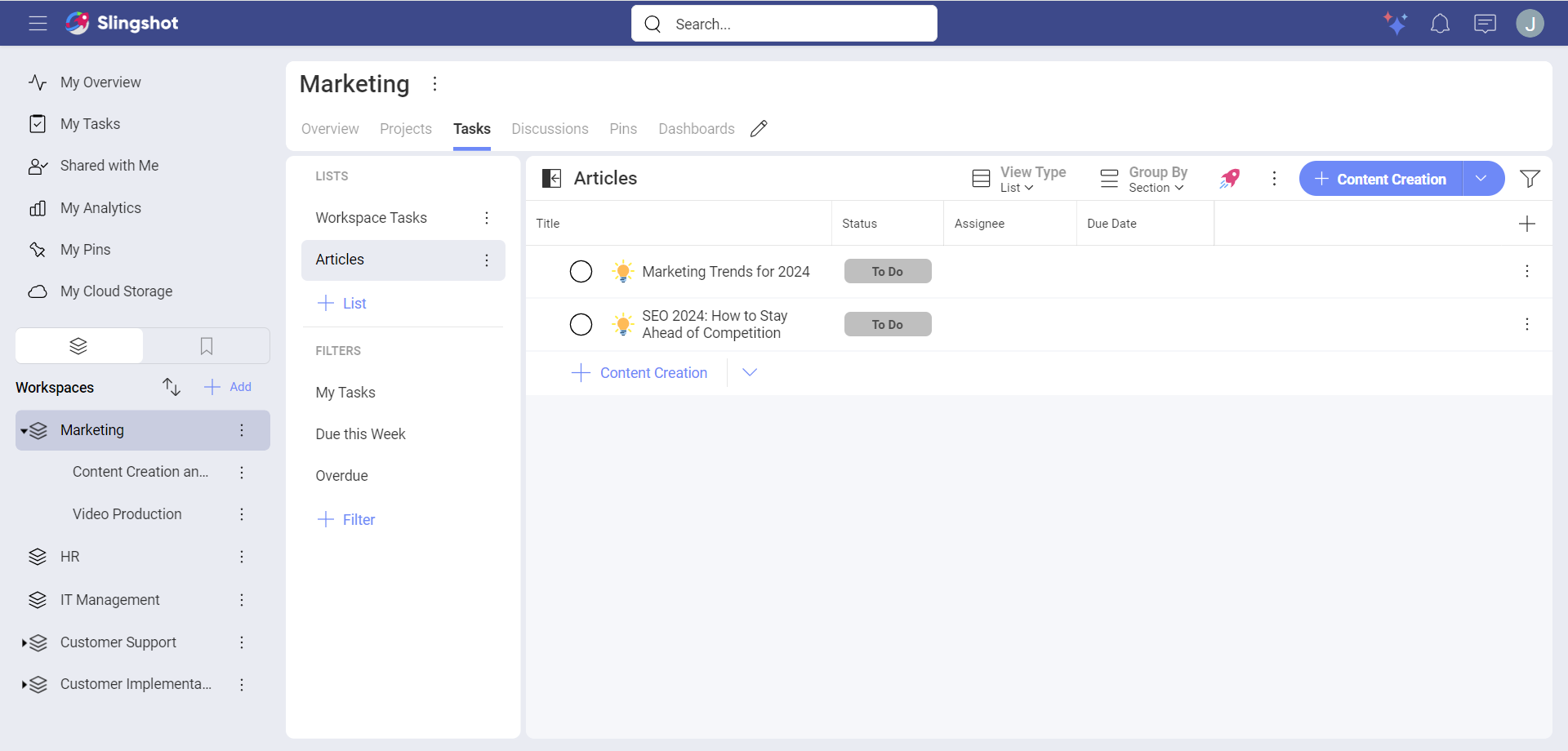This screenshot has width=1568, height=751.
Task: Expand the Customer Implementation workspace
Action: pyautogui.click(x=24, y=685)
